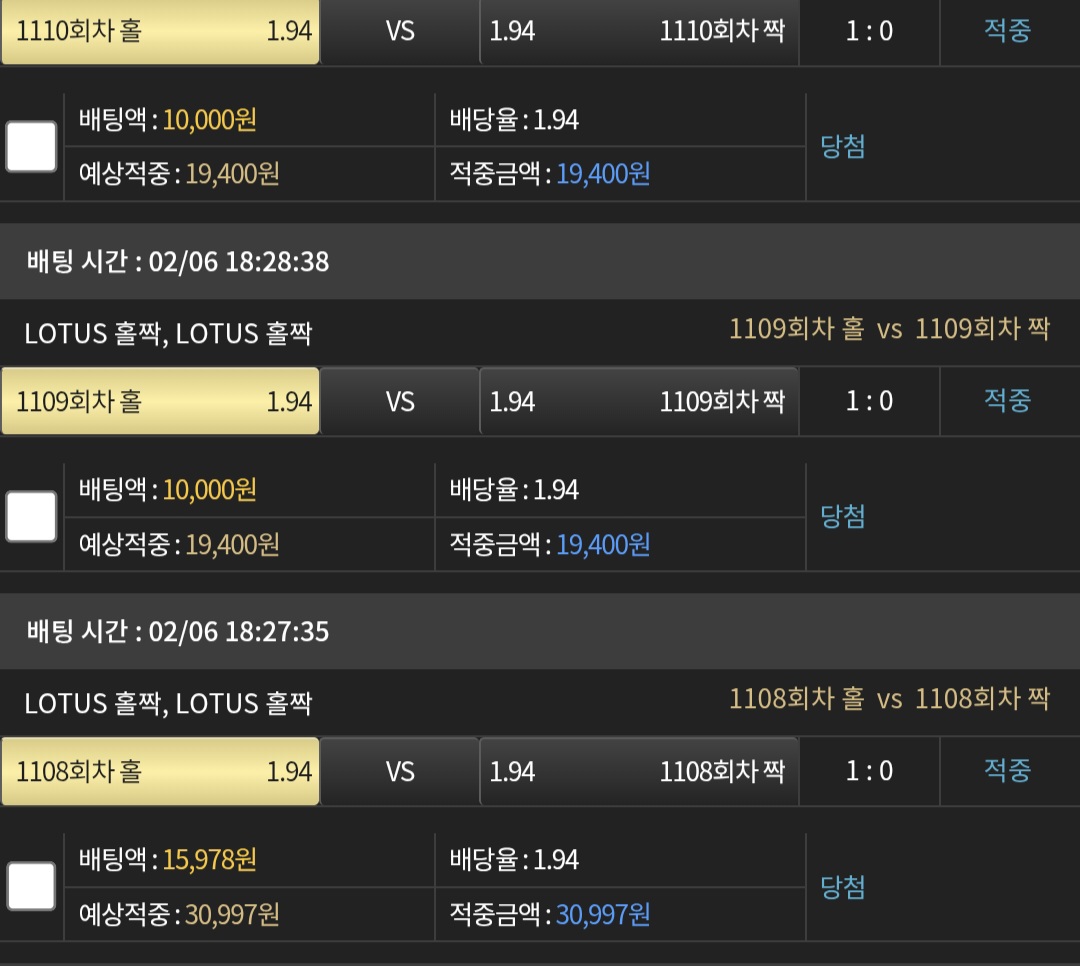Click the VS cell in the 1109회차 row
Viewport: 1080px width, 966px height.
point(400,401)
